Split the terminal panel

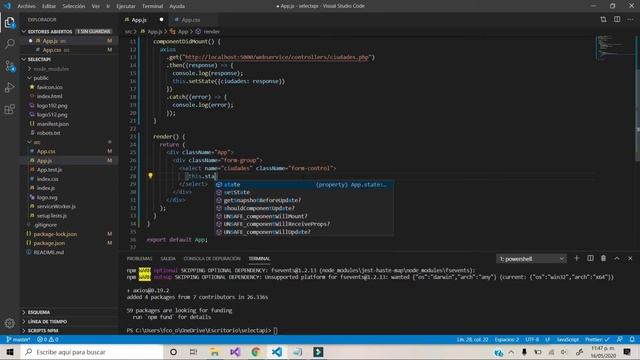point(590,258)
